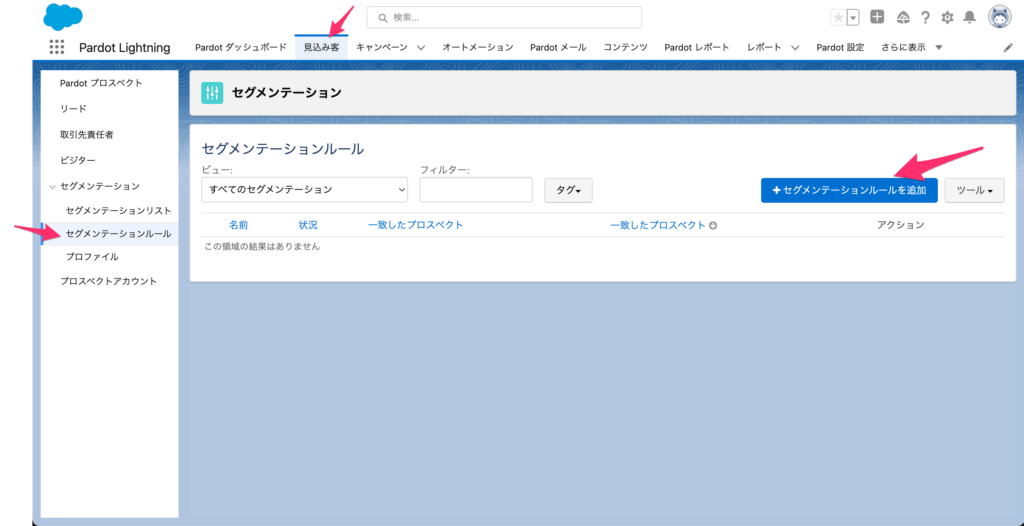Open the レポート tab
This screenshot has height=526, width=1024.
click(x=764, y=48)
